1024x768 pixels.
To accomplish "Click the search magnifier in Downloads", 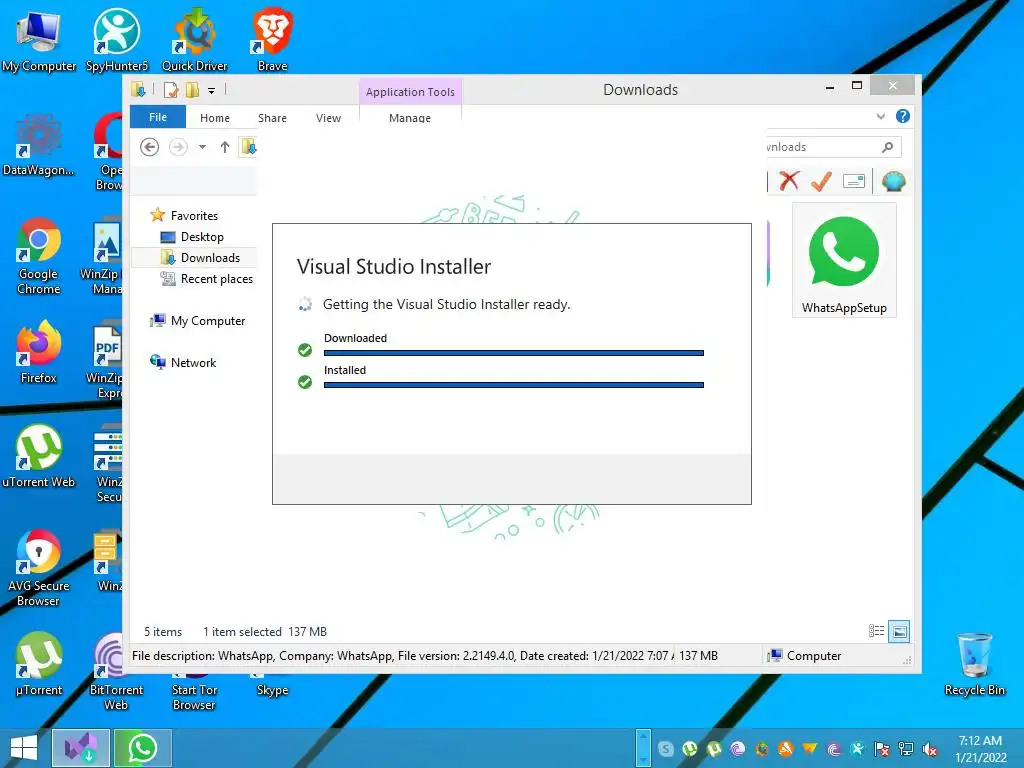I will 888,147.
